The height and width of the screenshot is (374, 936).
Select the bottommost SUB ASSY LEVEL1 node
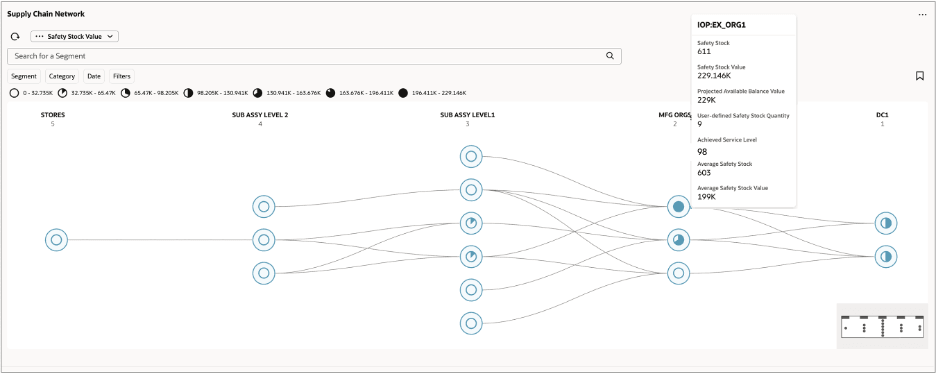471,323
